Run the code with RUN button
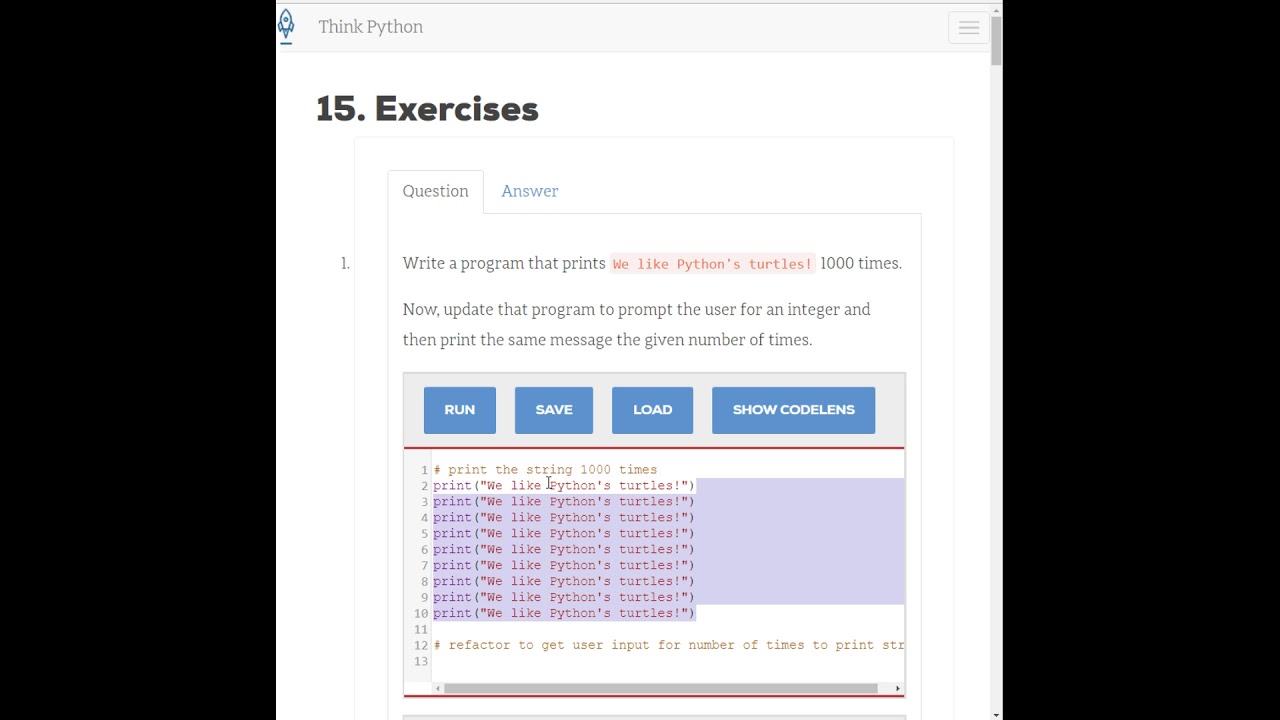This screenshot has height=720, width=1280. pyautogui.click(x=460, y=410)
